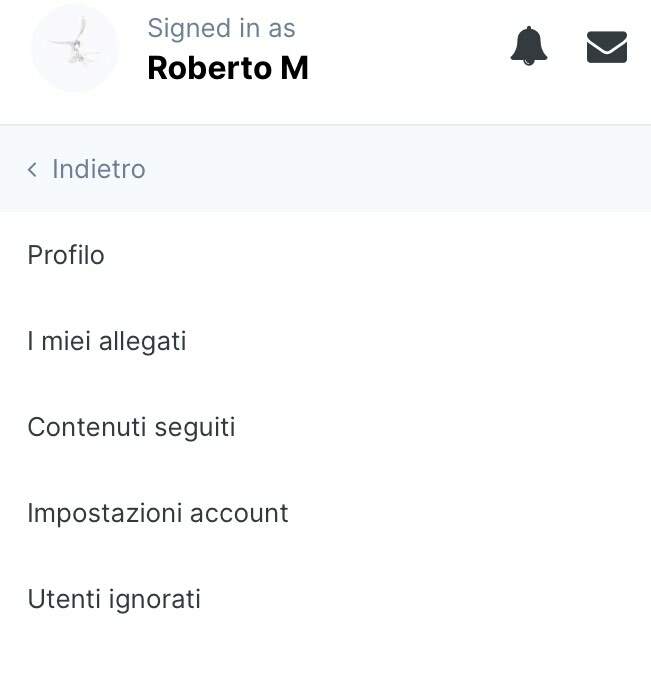Check inbox via the envelope icon
This screenshot has width=651, height=687.
point(607,47)
